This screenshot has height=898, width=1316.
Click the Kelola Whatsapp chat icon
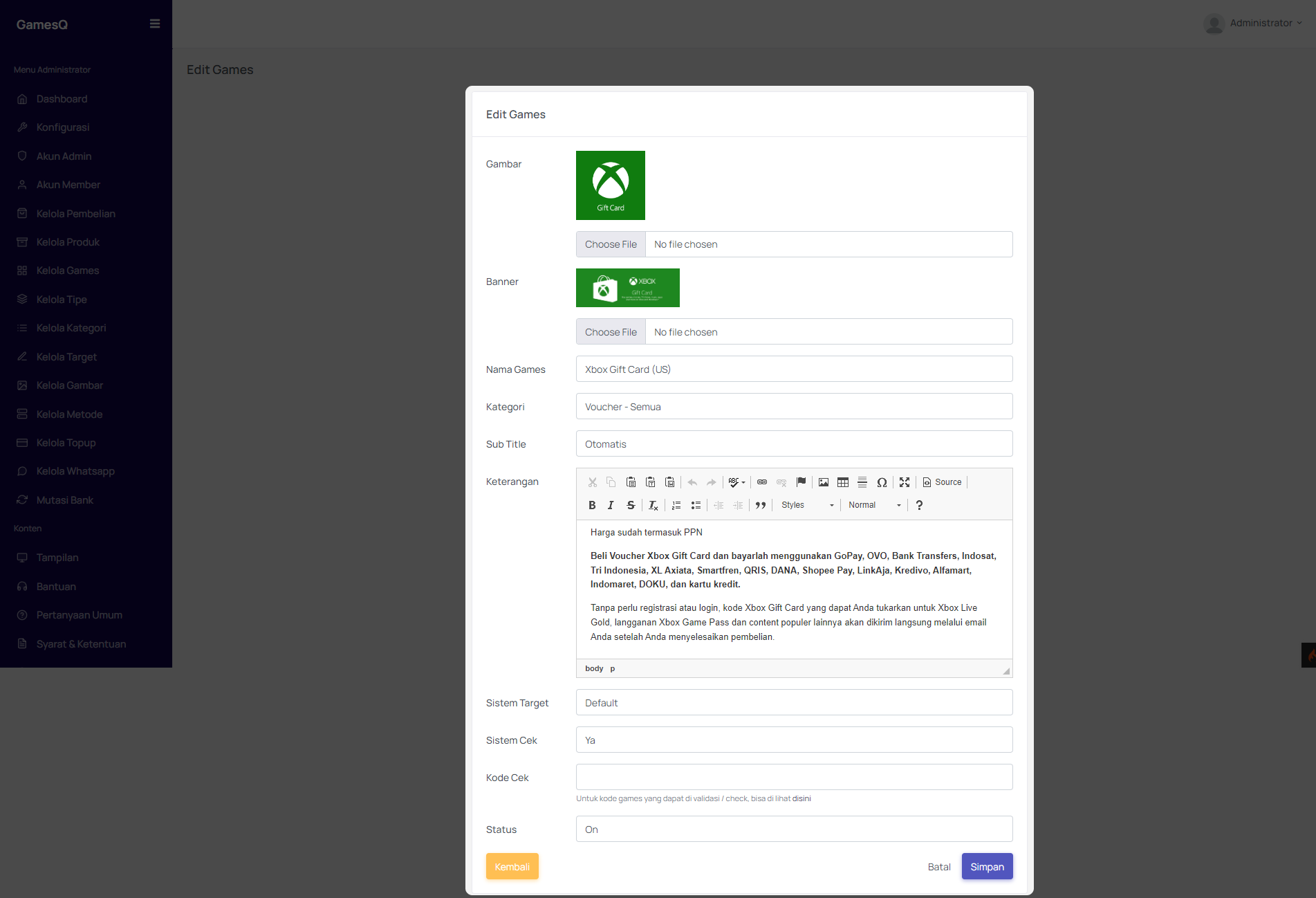[22, 471]
